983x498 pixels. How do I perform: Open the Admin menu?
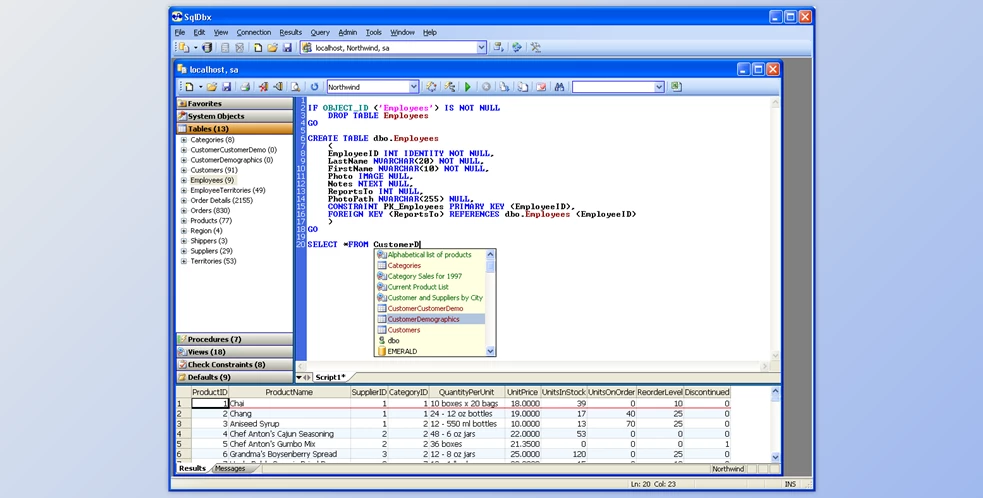347,33
